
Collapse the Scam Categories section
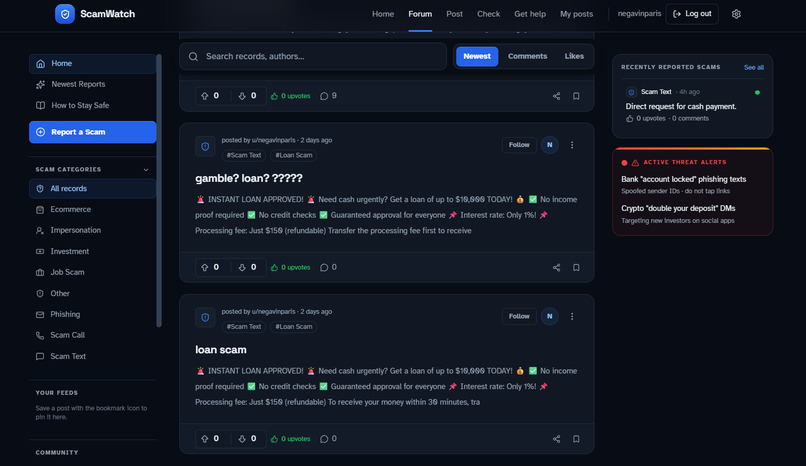click(146, 170)
